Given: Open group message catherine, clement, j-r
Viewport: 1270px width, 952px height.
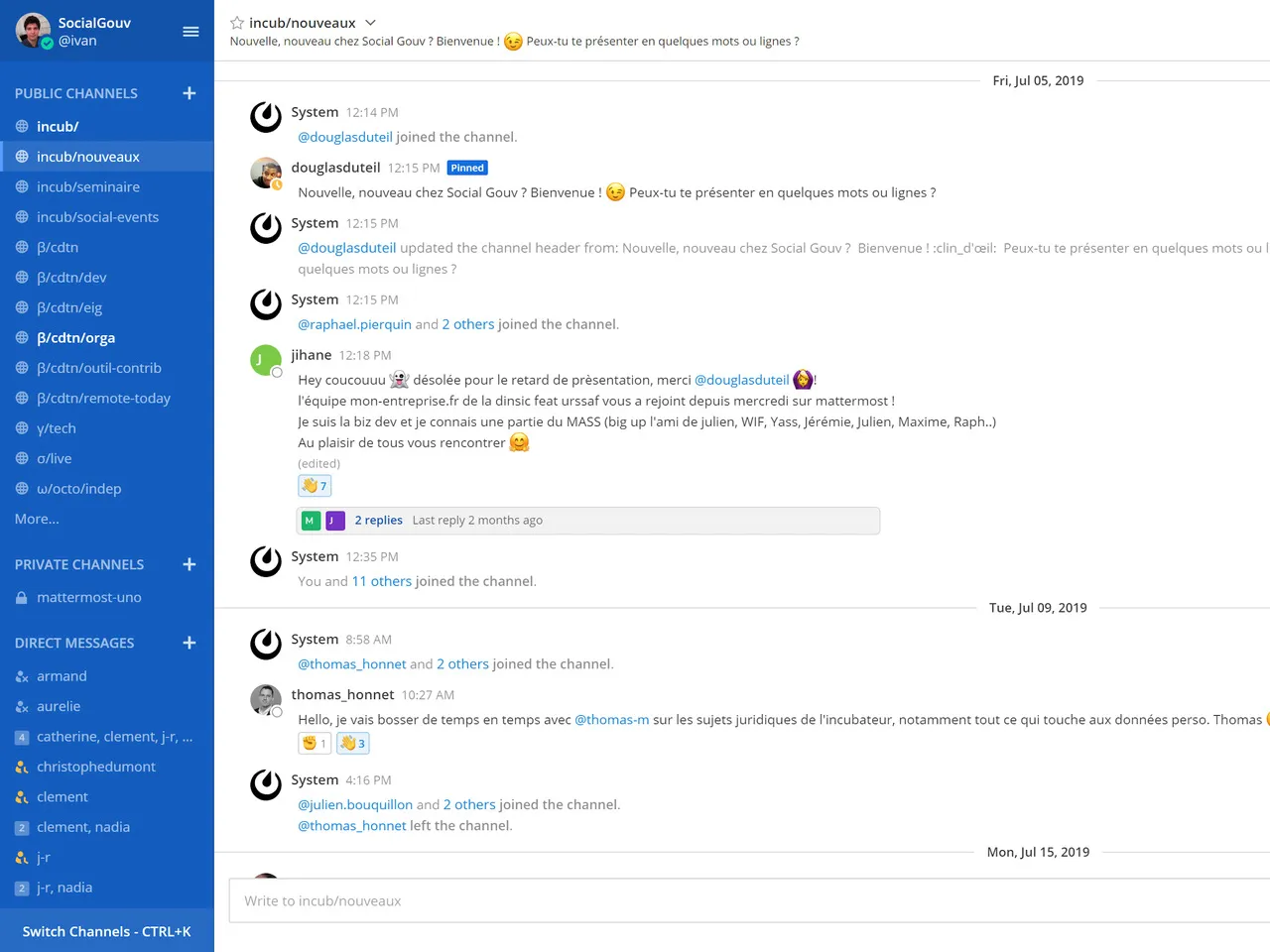Looking at the screenshot, I should 107,737.
